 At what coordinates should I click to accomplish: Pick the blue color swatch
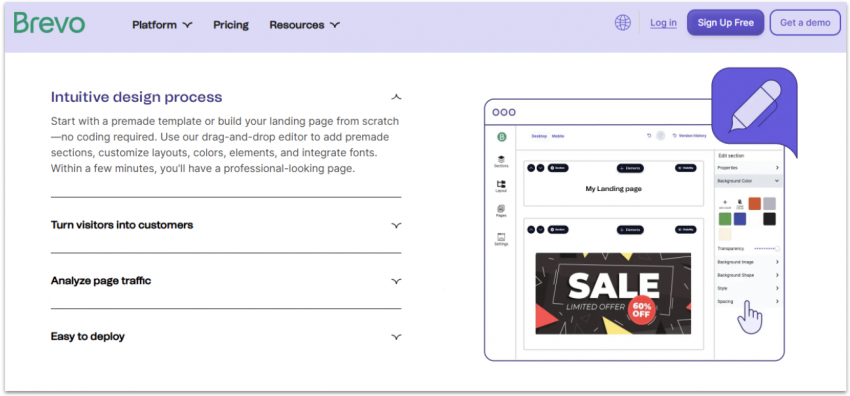pos(740,219)
